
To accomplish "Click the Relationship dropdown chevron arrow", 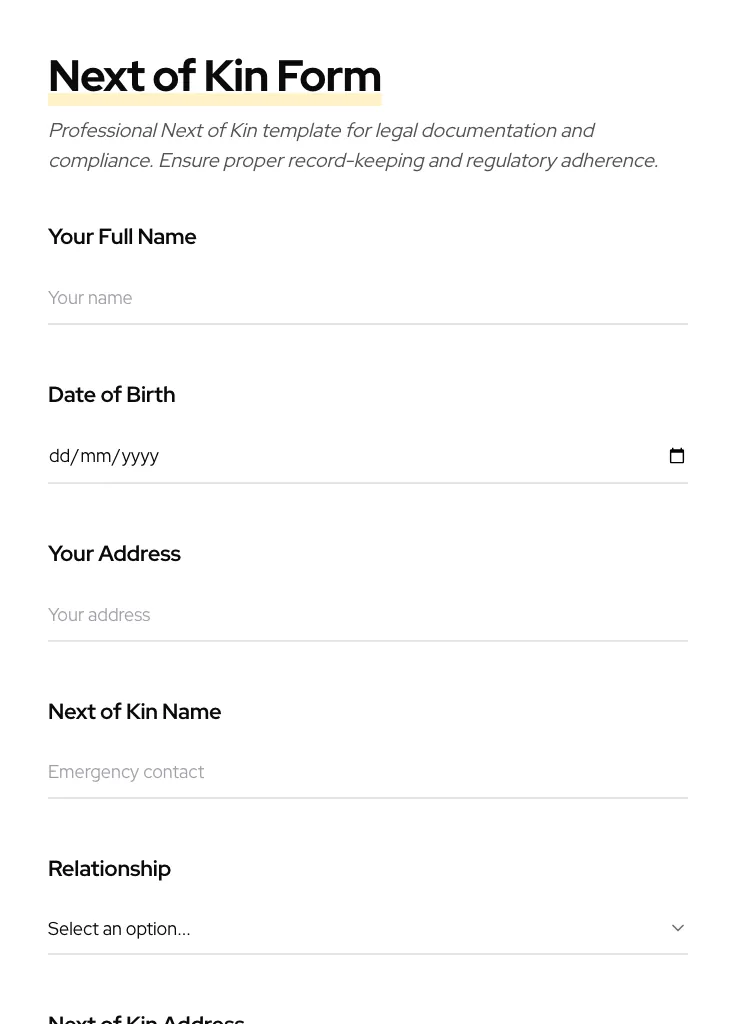I will coord(678,928).
